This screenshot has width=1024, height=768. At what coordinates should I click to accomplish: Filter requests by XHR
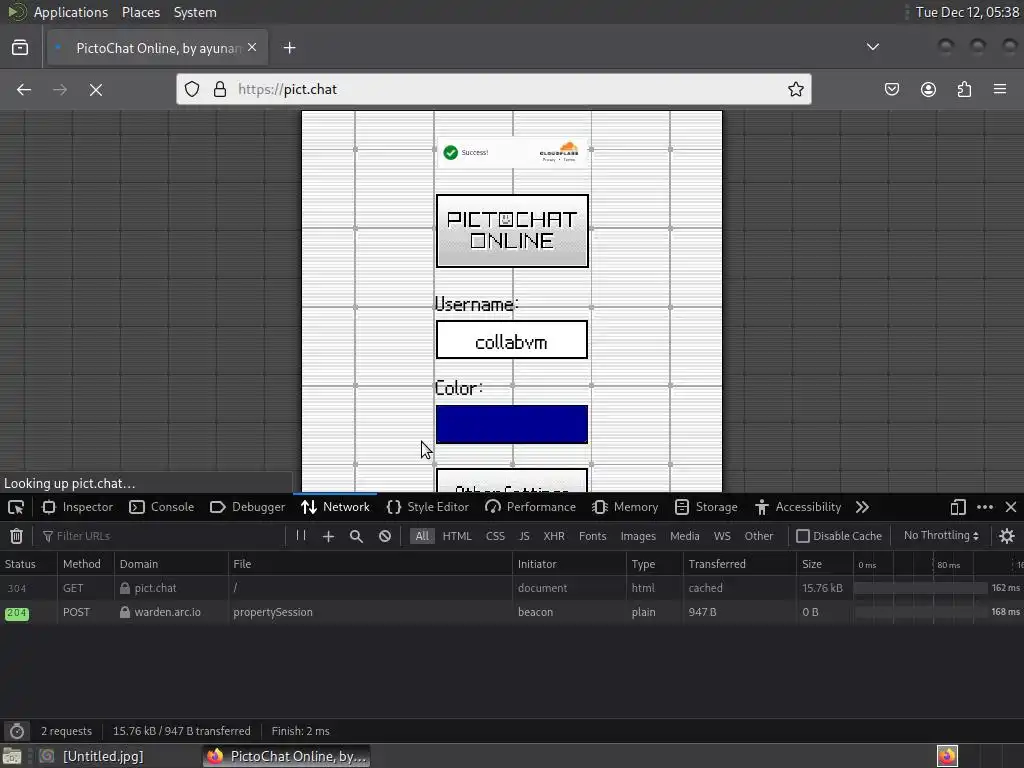tap(554, 536)
